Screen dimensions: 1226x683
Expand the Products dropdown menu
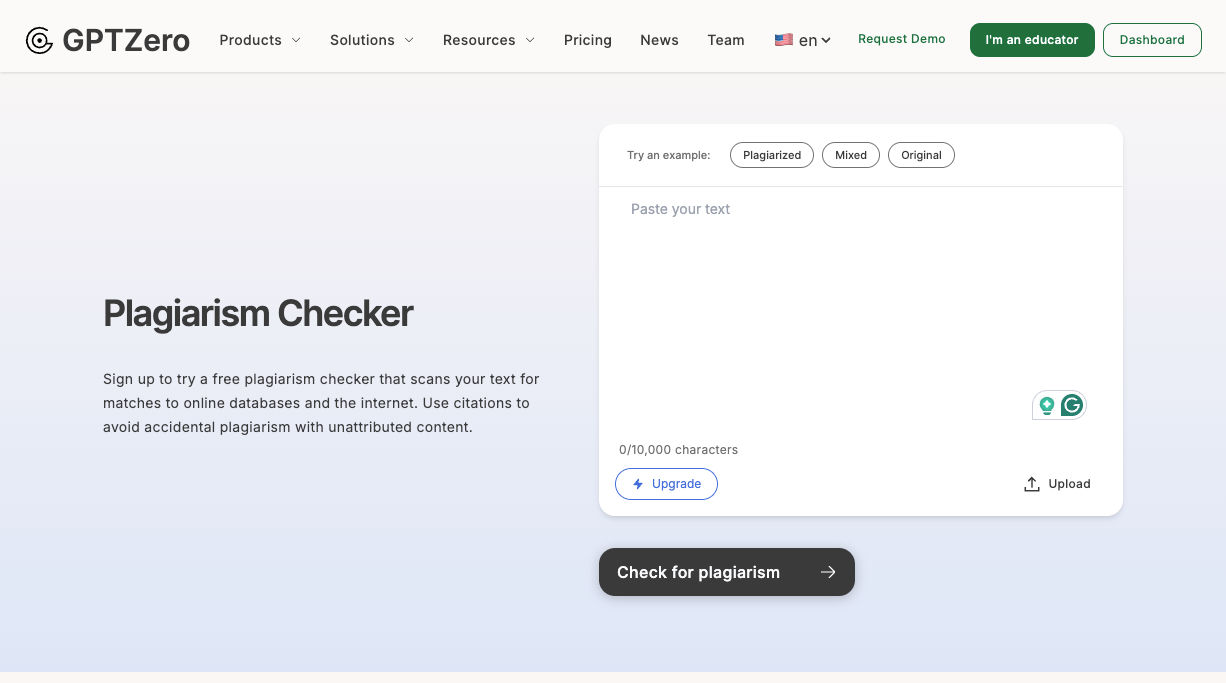click(x=260, y=40)
